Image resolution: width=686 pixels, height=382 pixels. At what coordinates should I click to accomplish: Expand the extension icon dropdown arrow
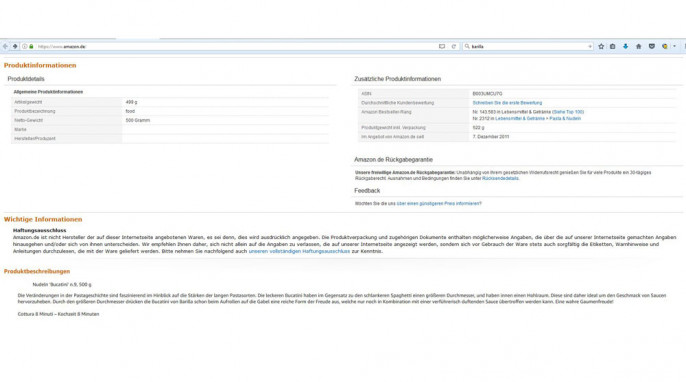point(674,46)
